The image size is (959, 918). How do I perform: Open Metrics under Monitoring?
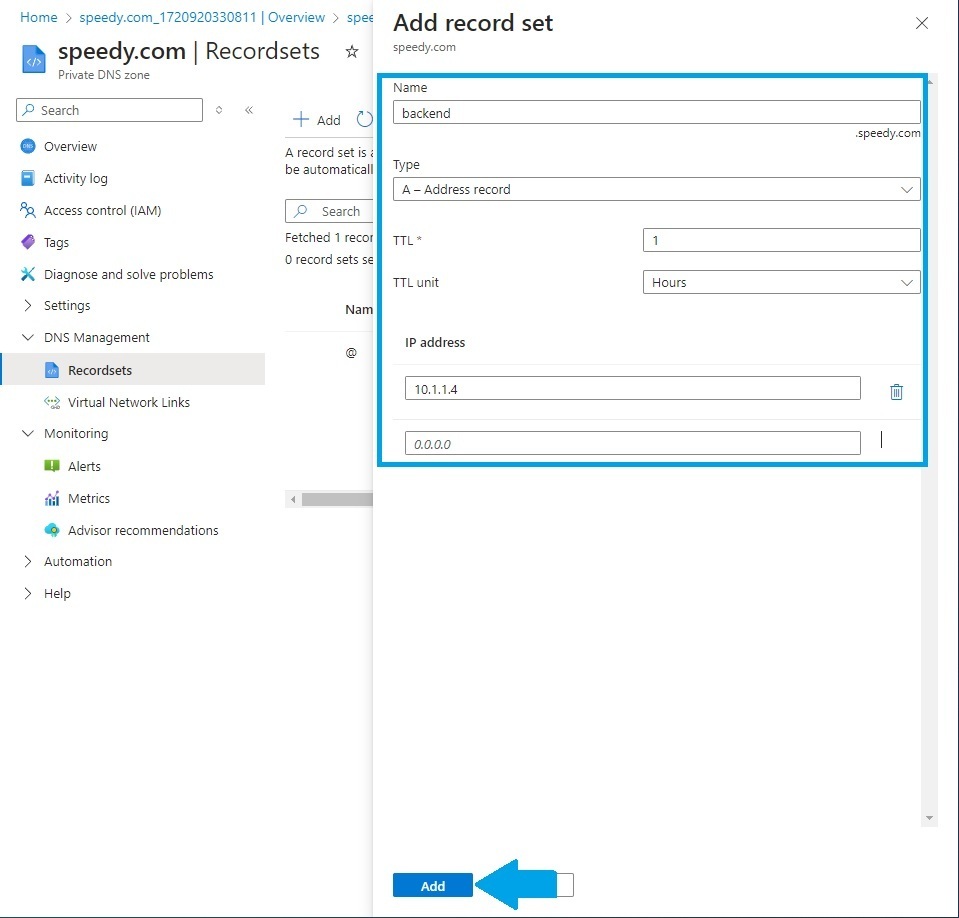89,498
